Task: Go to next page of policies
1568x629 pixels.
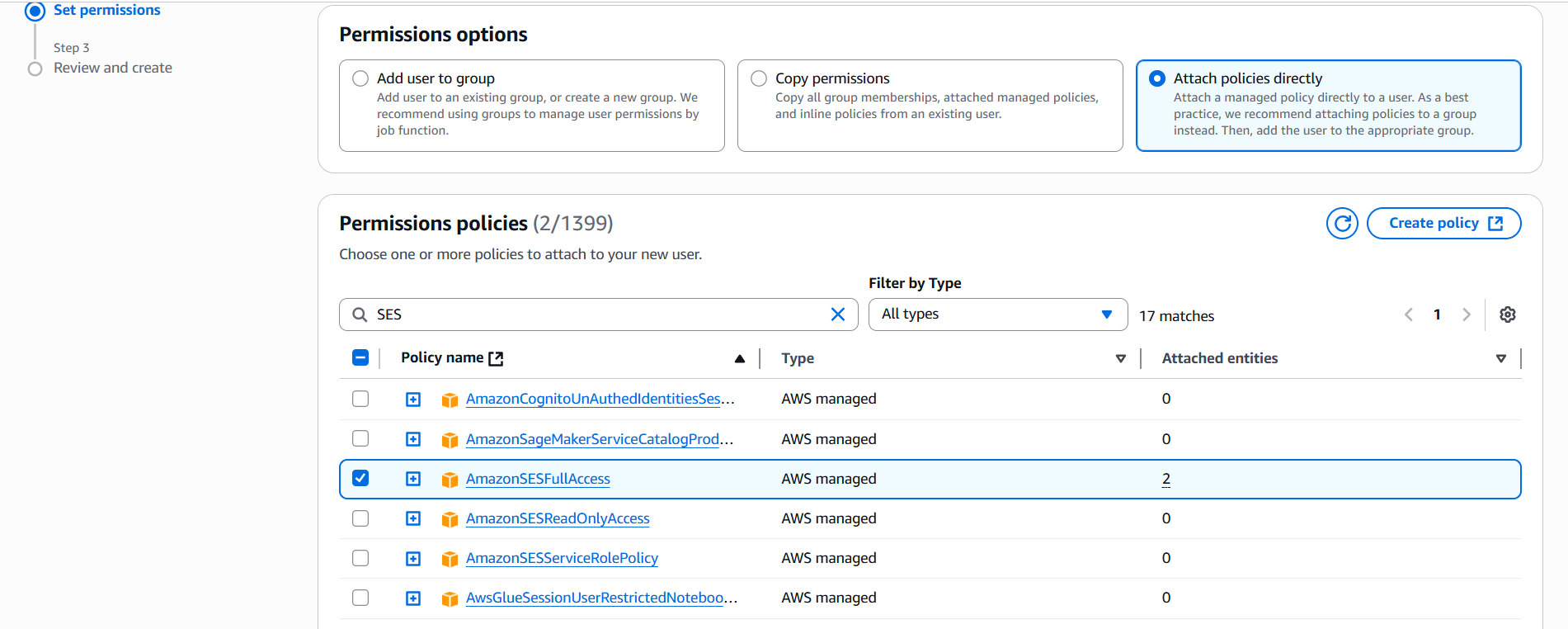Action: pyautogui.click(x=1466, y=314)
